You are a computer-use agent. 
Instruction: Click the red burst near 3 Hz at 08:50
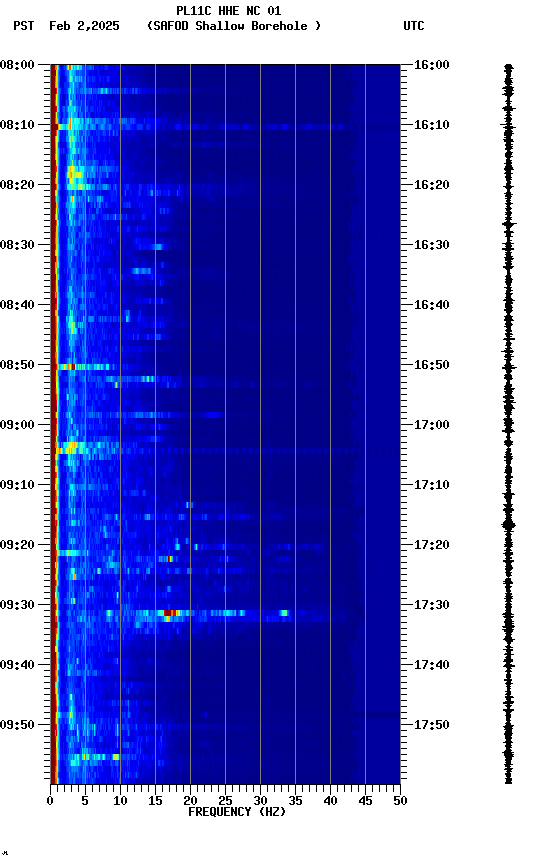[x=69, y=367]
